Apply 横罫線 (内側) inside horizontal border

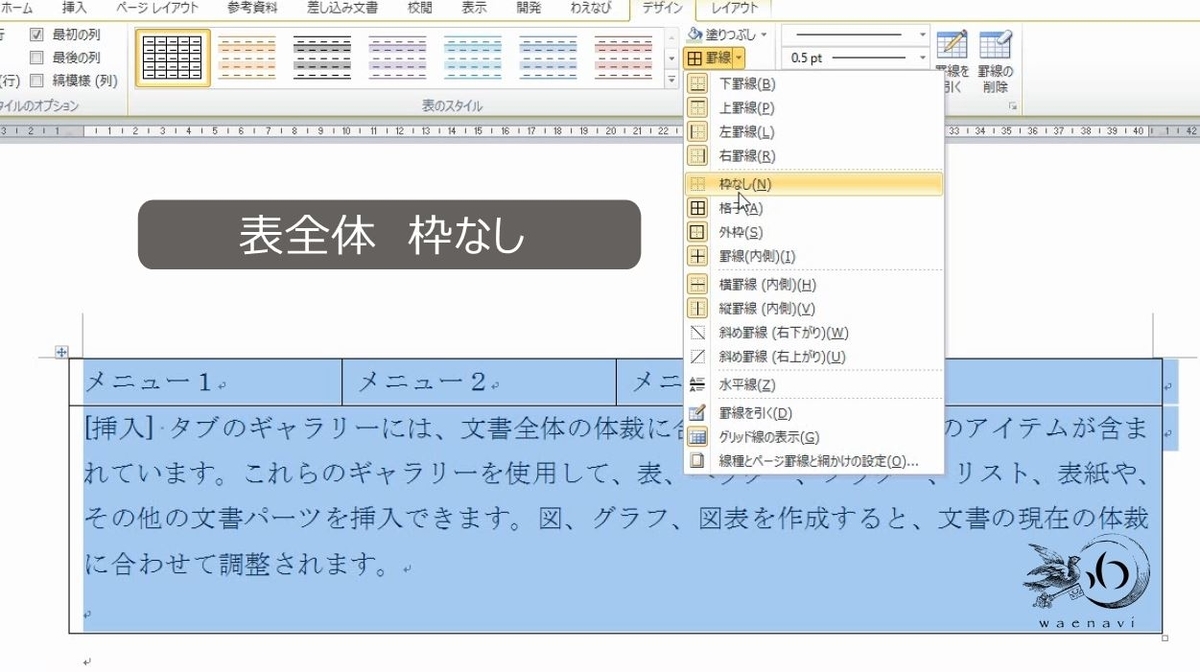pos(813,284)
